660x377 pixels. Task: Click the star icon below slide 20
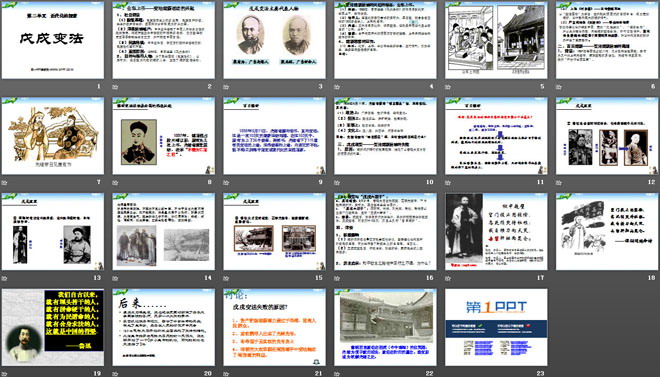tap(115, 374)
